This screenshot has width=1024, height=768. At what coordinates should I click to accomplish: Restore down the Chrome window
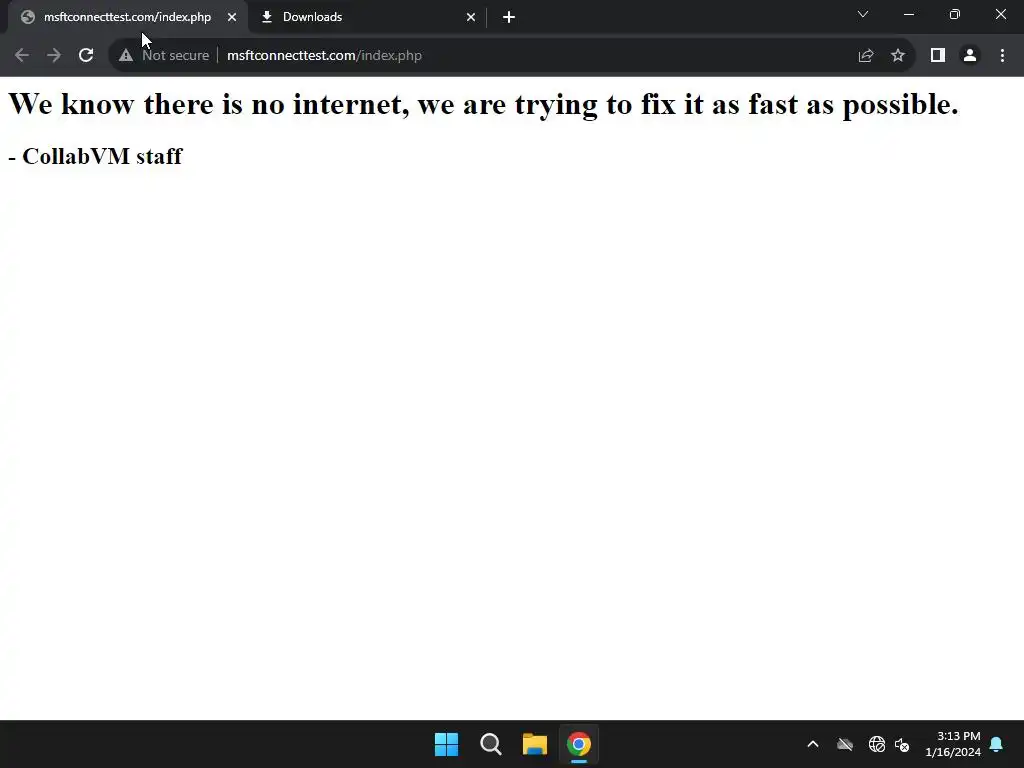(x=955, y=14)
